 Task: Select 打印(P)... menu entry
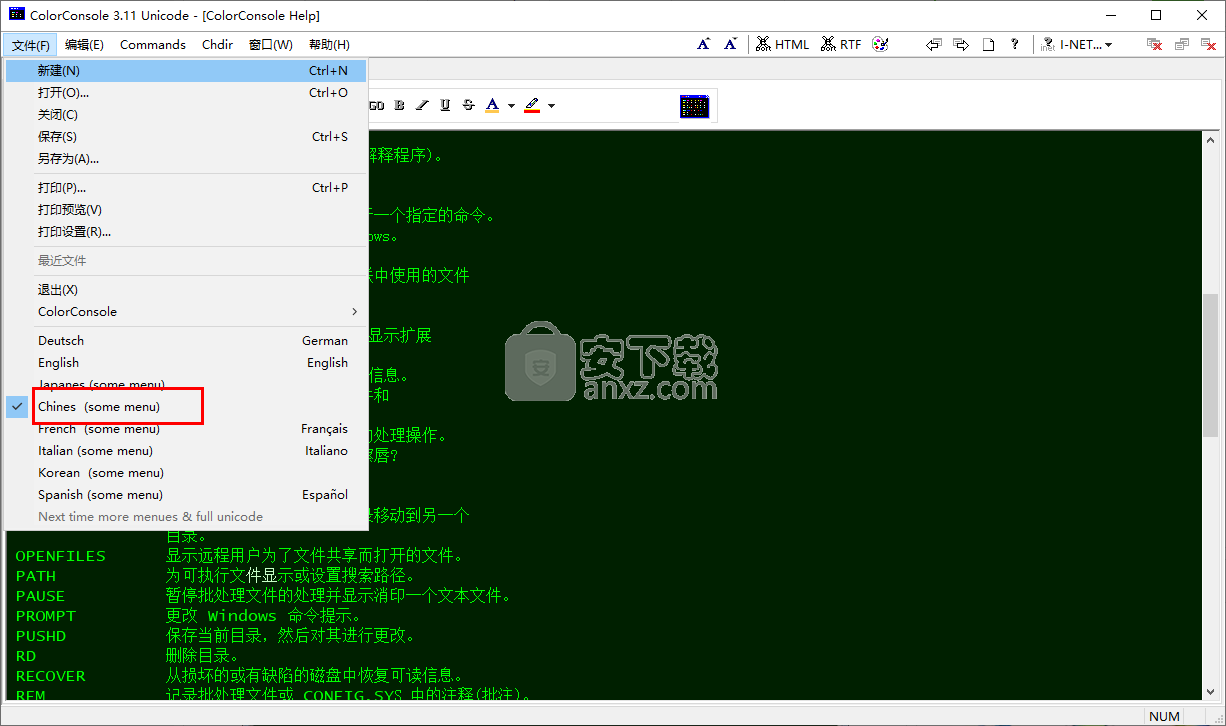point(187,188)
